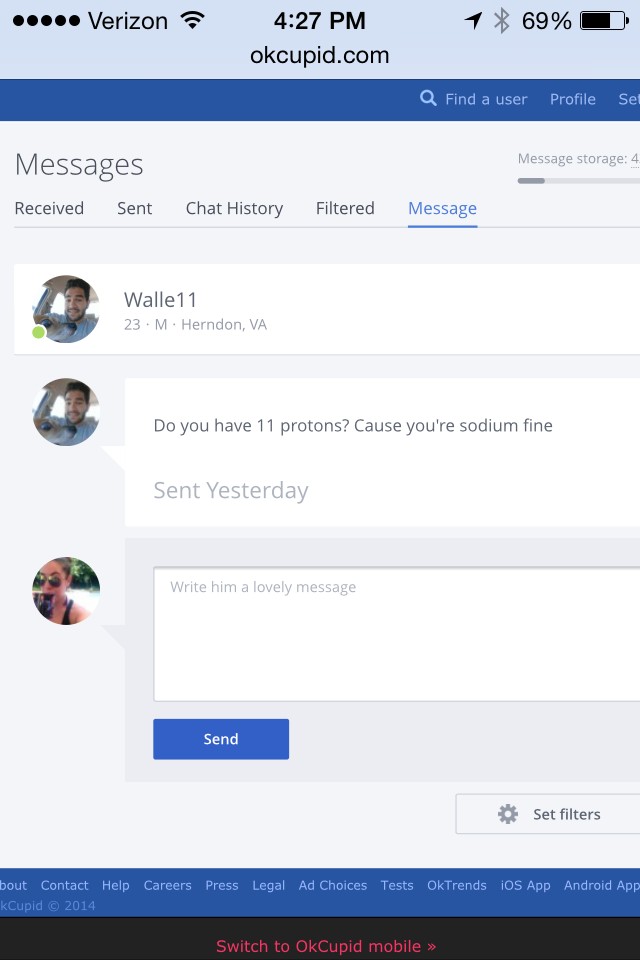Screen dimensions: 640x960
Task: Click the magnifying glass search icon
Action: point(428,98)
